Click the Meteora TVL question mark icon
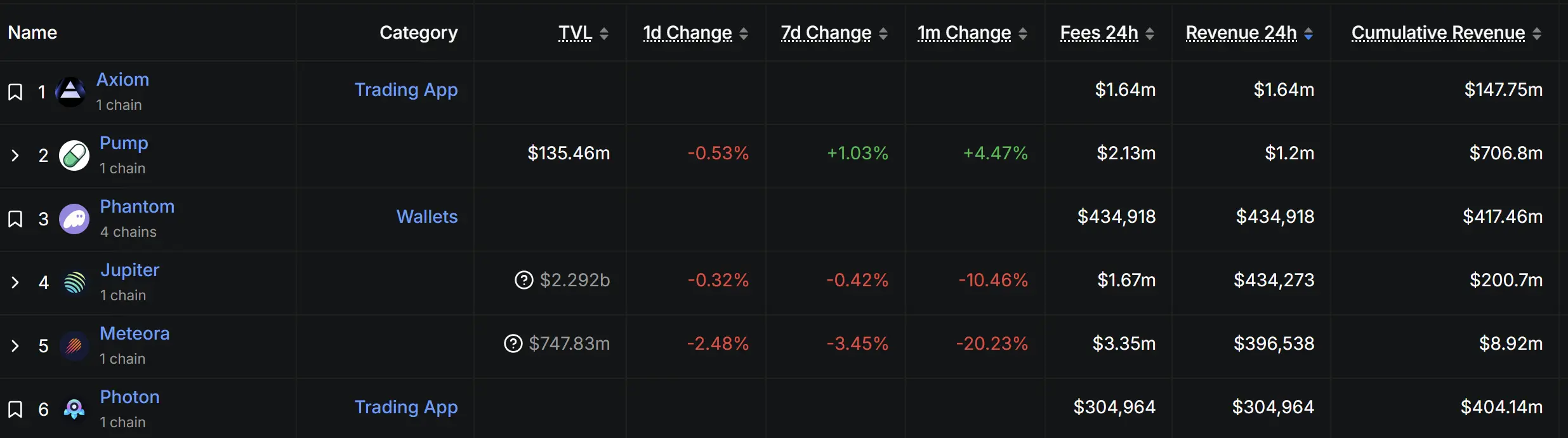This screenshot has width=1568, height=438. pyautogui.click(x=513, y=343)
